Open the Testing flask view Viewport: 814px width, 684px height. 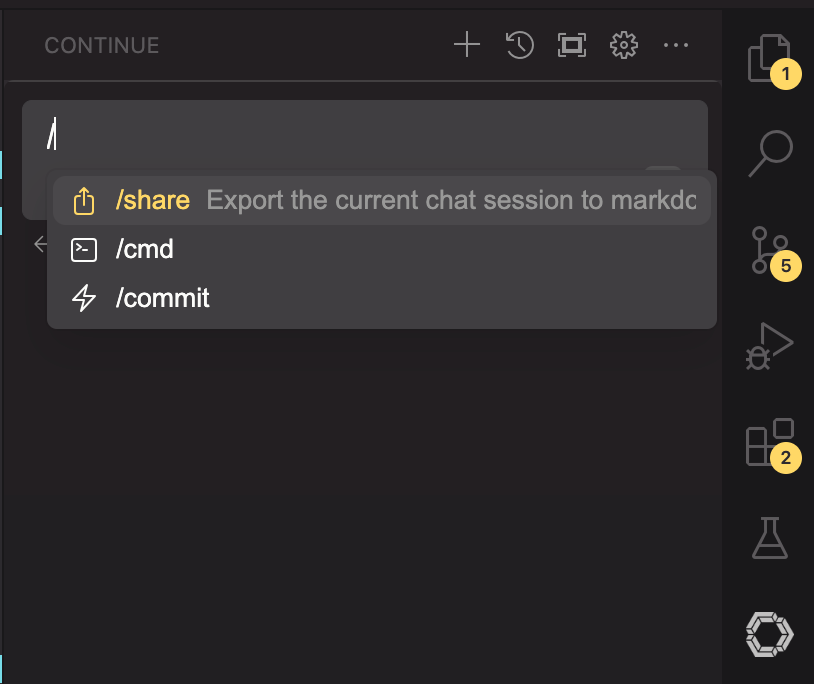[x=769, y=538]
